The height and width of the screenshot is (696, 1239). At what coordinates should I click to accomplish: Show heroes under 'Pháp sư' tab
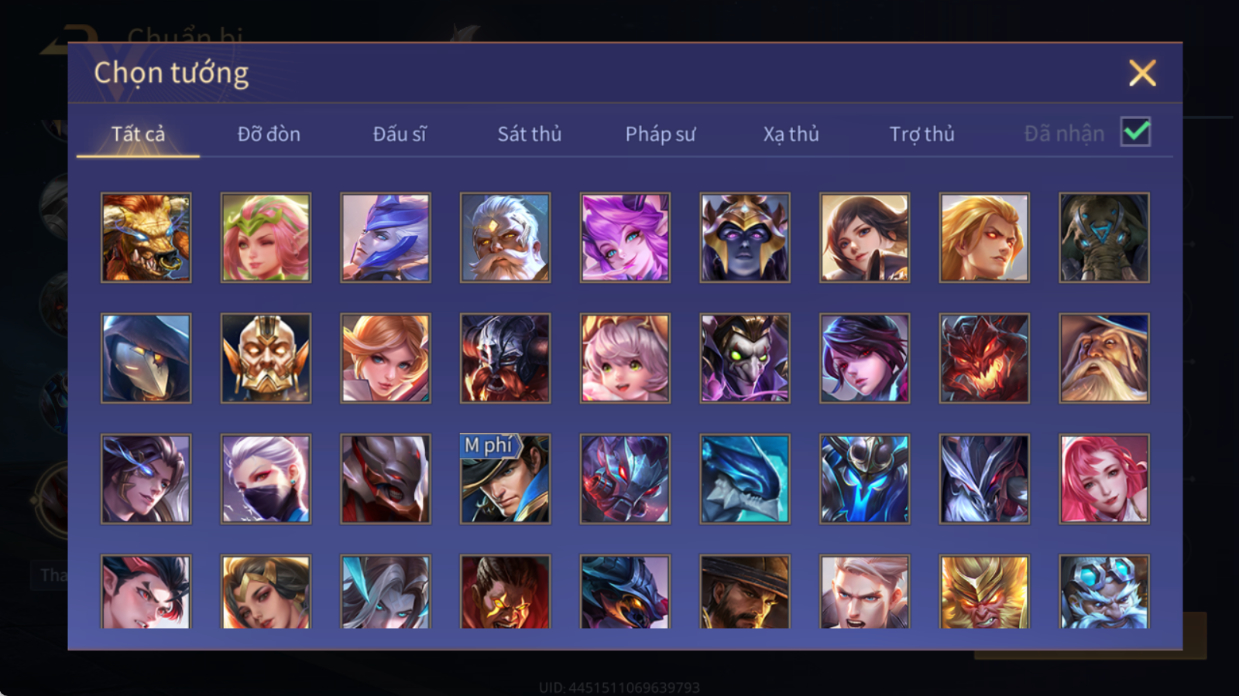click(x=660, y=134)
